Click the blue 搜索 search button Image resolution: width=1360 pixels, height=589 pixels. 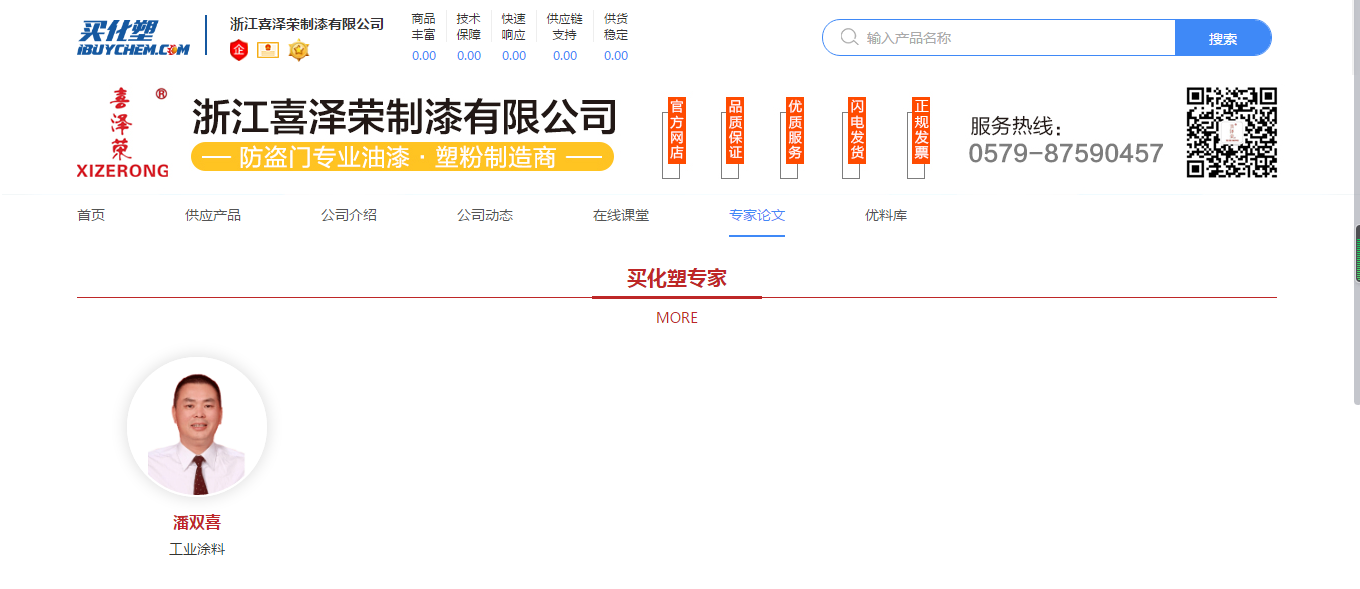click(1223, 38)
